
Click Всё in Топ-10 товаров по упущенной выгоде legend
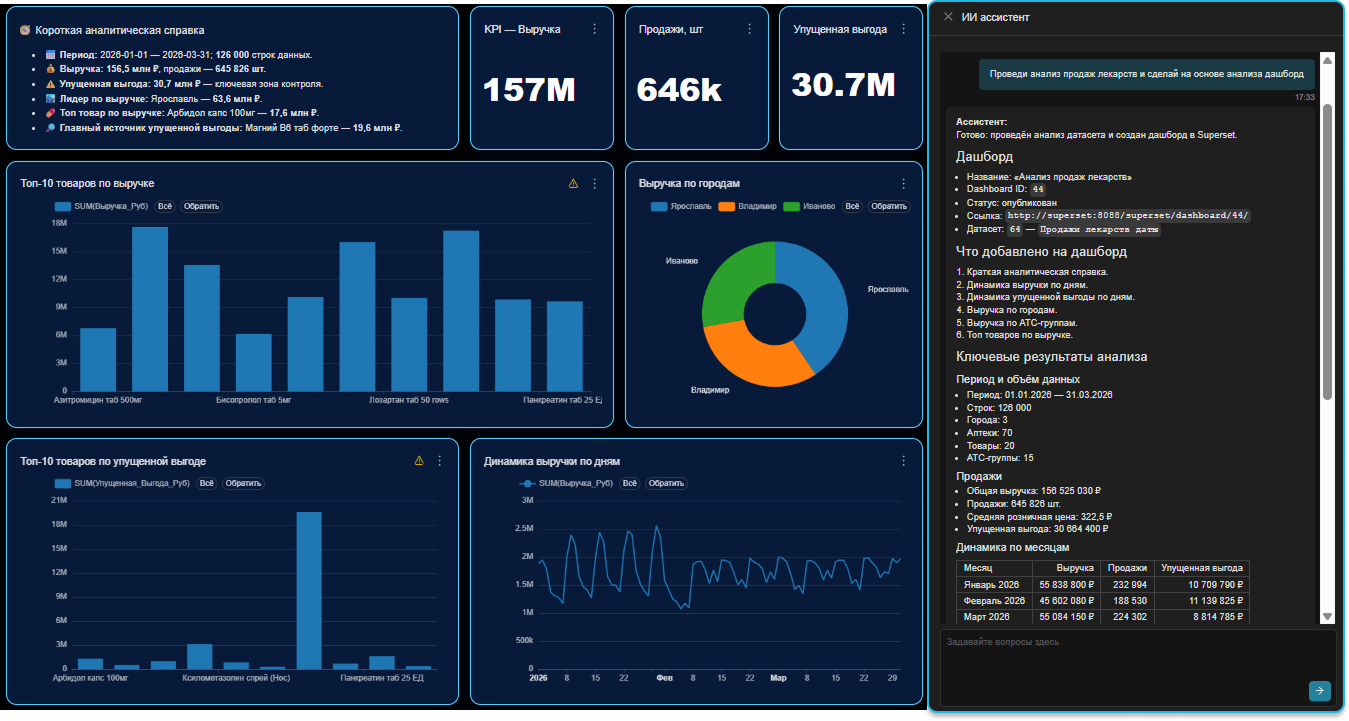click(206, 483)
